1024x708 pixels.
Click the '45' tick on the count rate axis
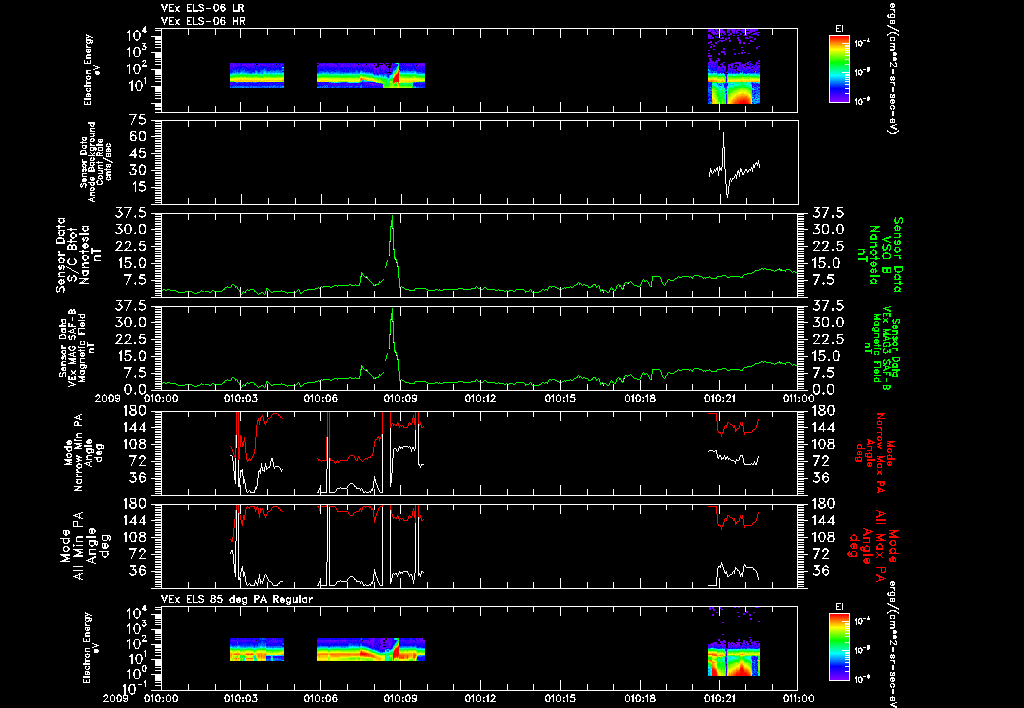138,153
